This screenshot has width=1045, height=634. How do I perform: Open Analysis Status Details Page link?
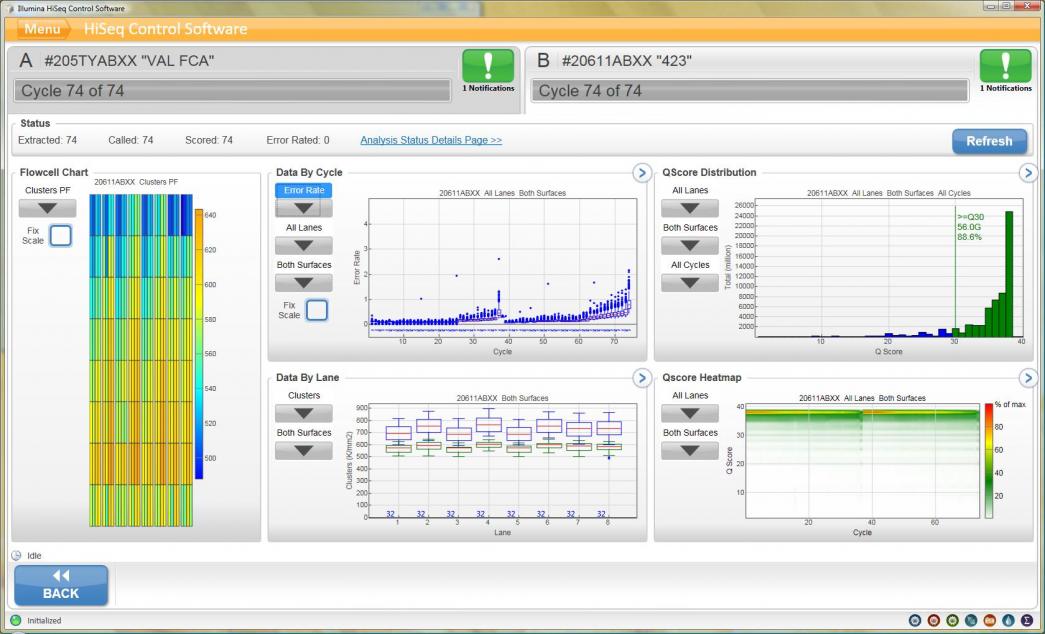coord(431,140)
